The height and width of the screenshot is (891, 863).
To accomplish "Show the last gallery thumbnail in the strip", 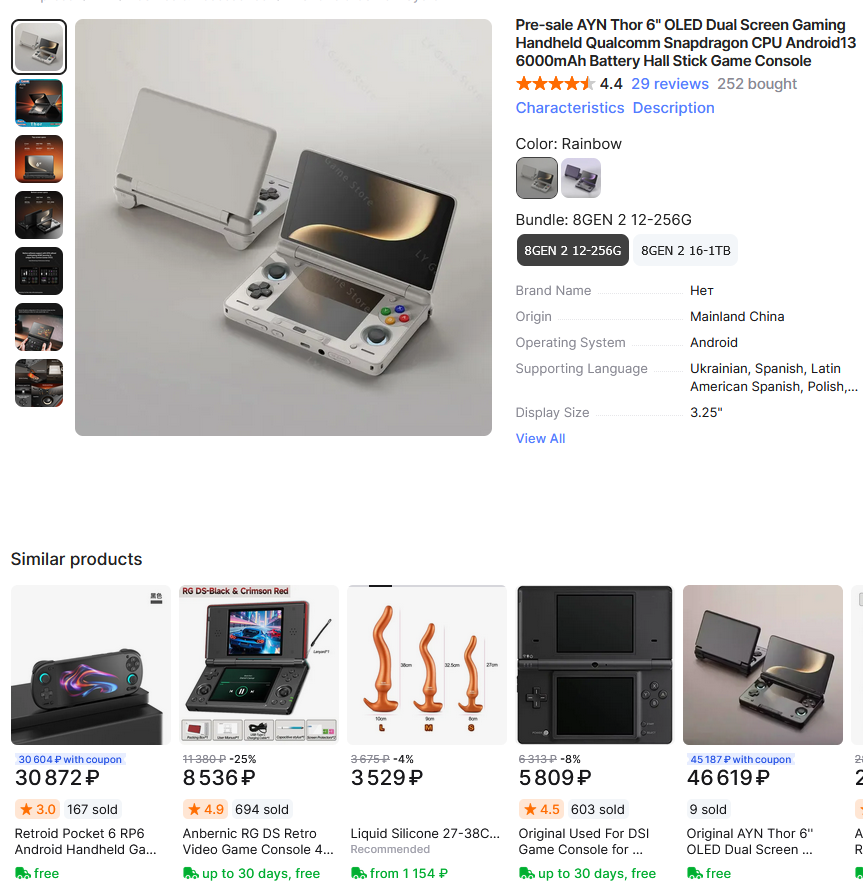I will 39,383.
